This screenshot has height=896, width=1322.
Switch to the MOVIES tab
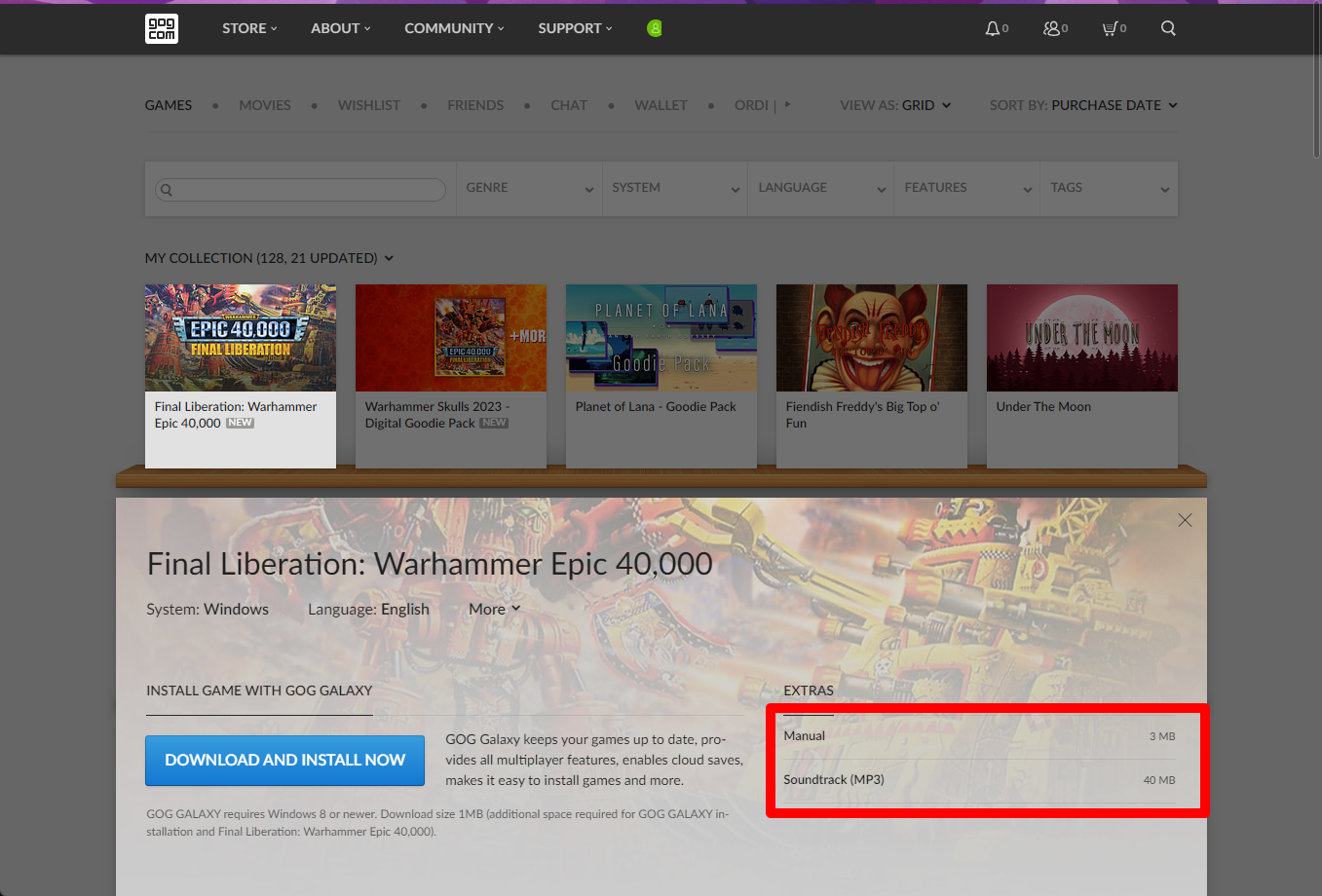click(265, 105)
